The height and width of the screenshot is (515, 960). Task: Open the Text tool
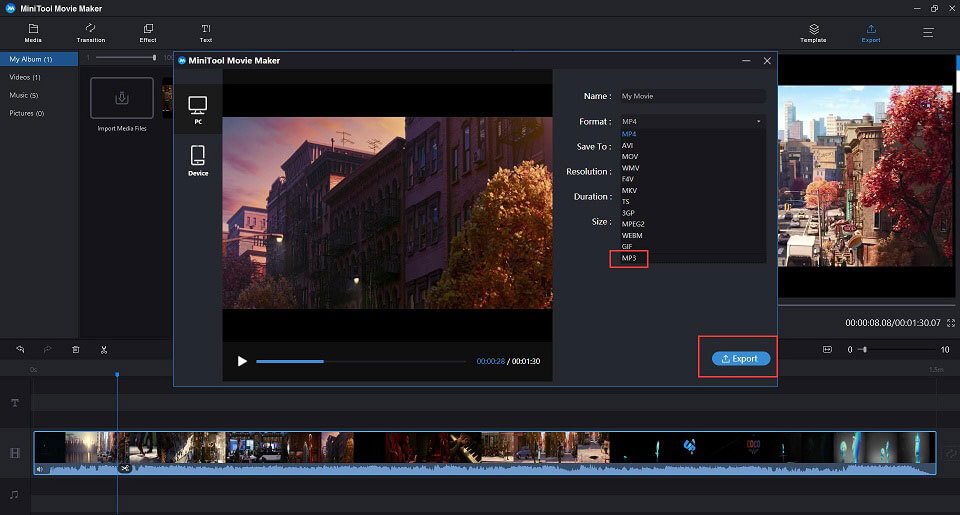pos(206,33)
